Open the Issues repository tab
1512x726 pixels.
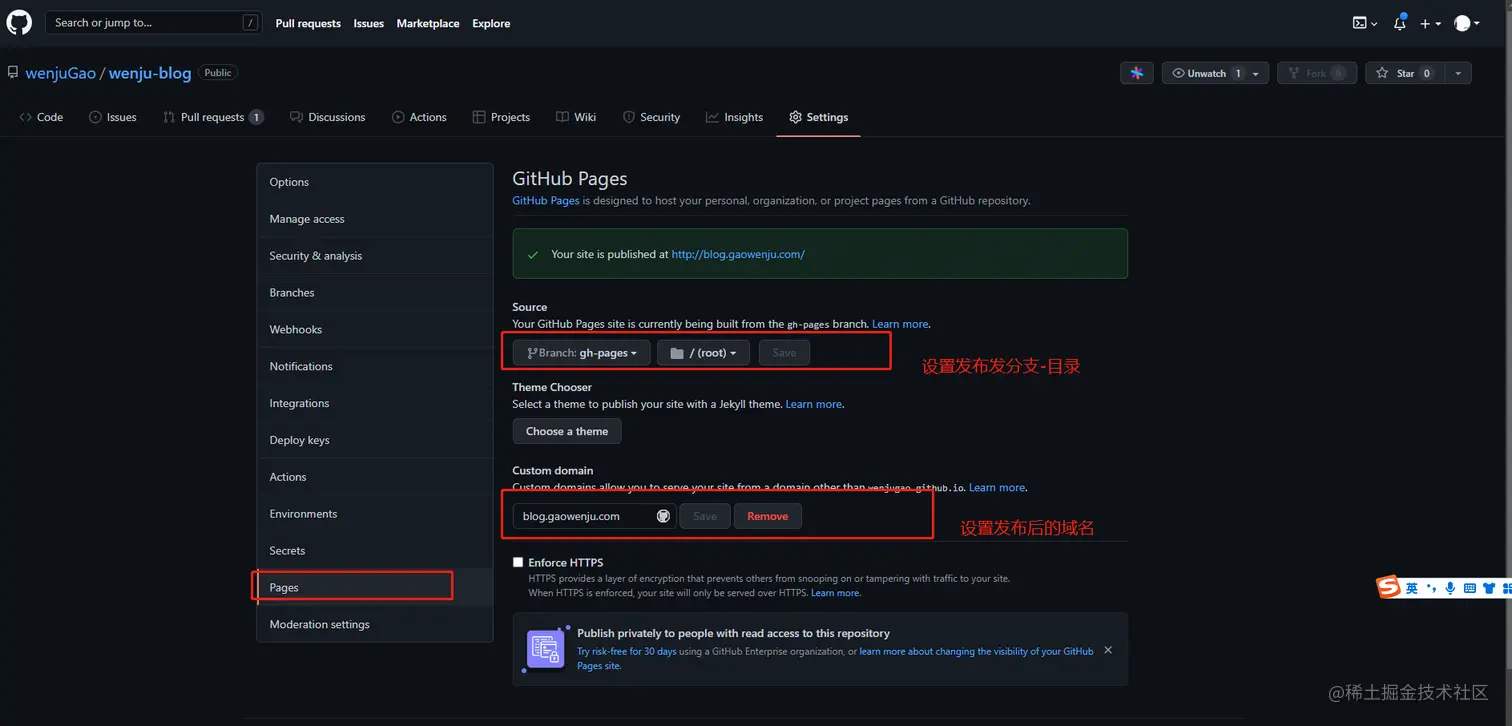point(112,117)
